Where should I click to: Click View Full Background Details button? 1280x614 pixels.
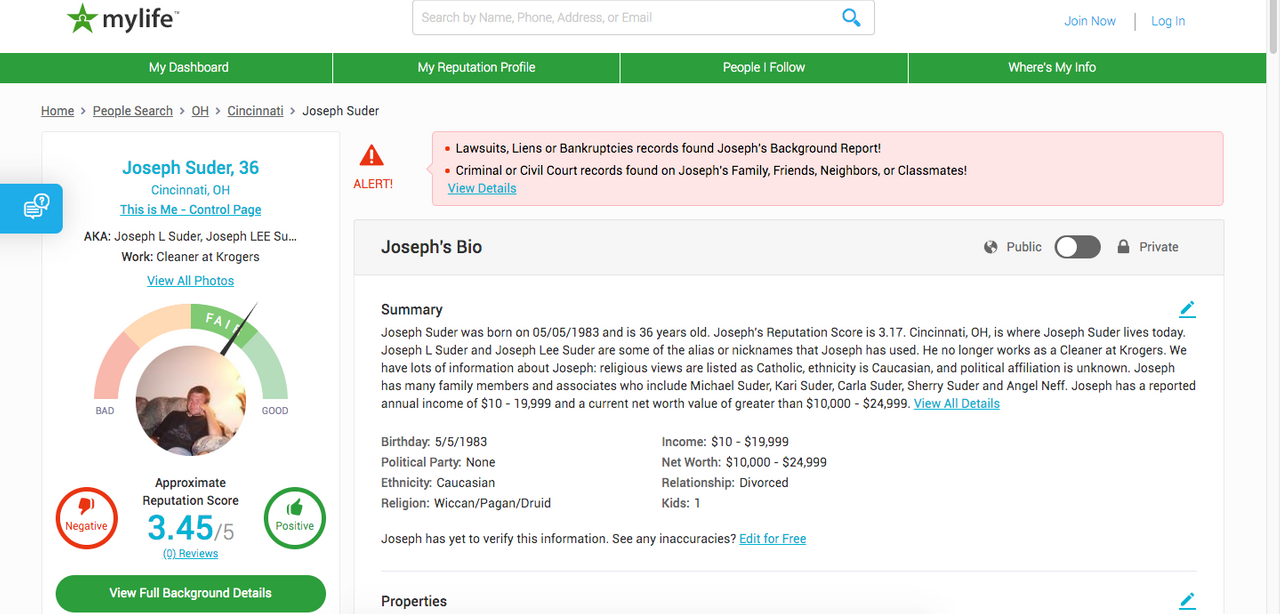(190, 593)
